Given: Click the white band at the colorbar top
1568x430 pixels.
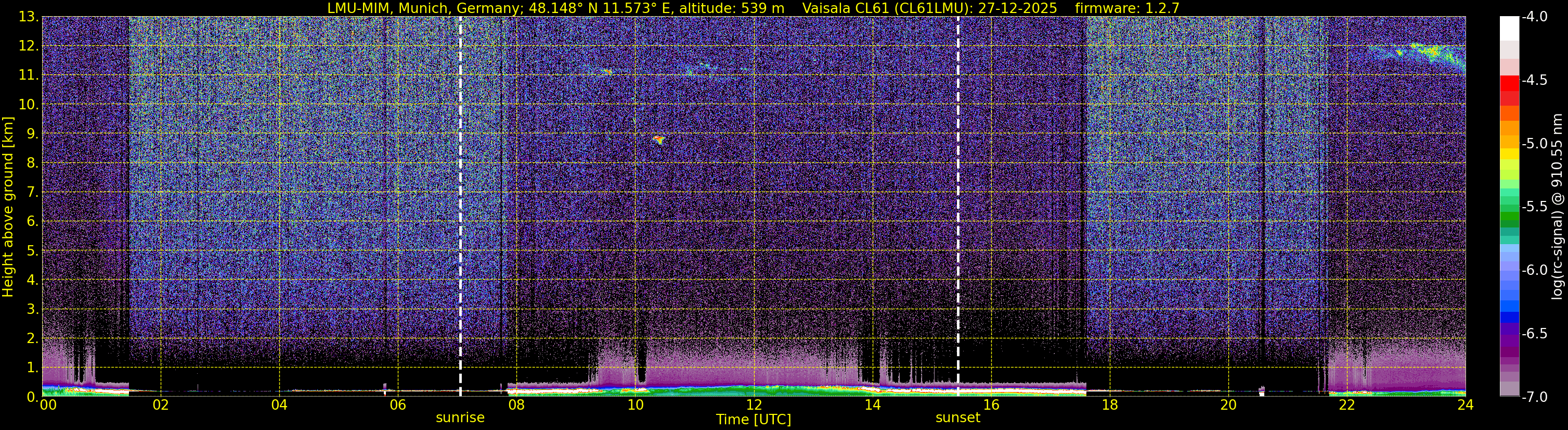Looking at the screenshot, I should click(1509, 28).
